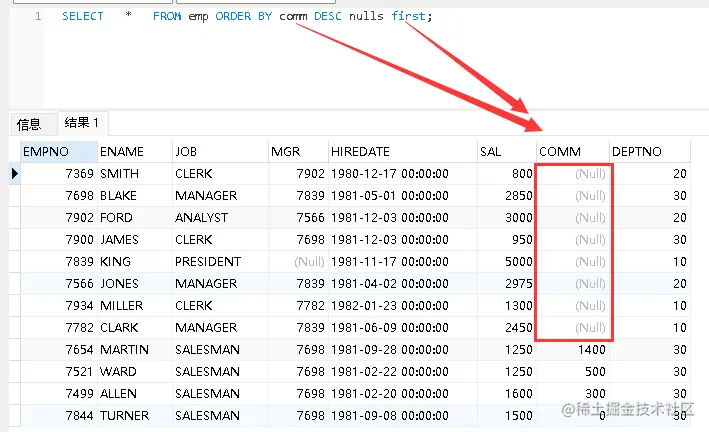This screenshot has width=709, height=432.
Task: Click KING's null MGR cell
Action: point(298,261)
